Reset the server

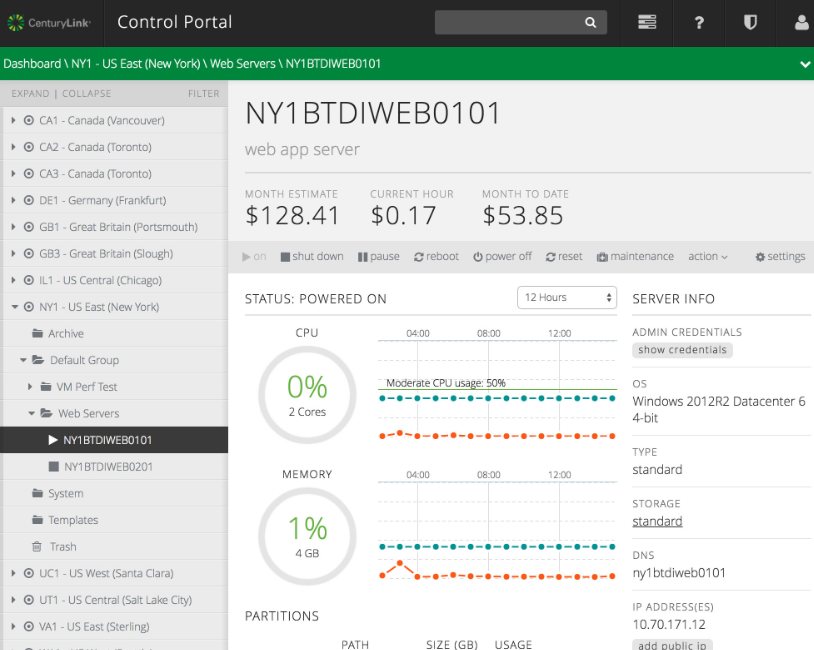click(564, 256)
